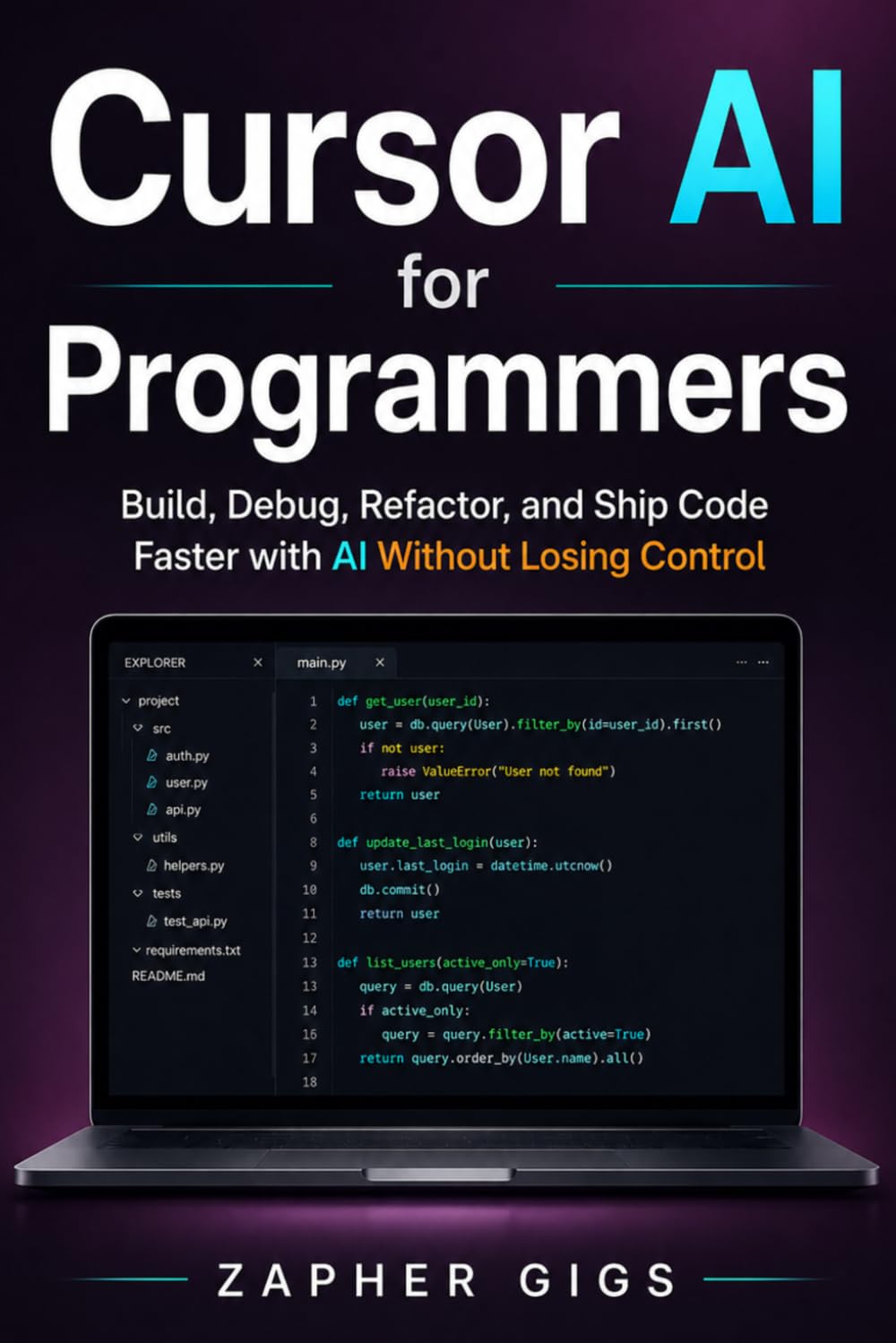Click the helpers.py file icon
The width and height of the screenshot is (896, 1343).
coord(152,865)
